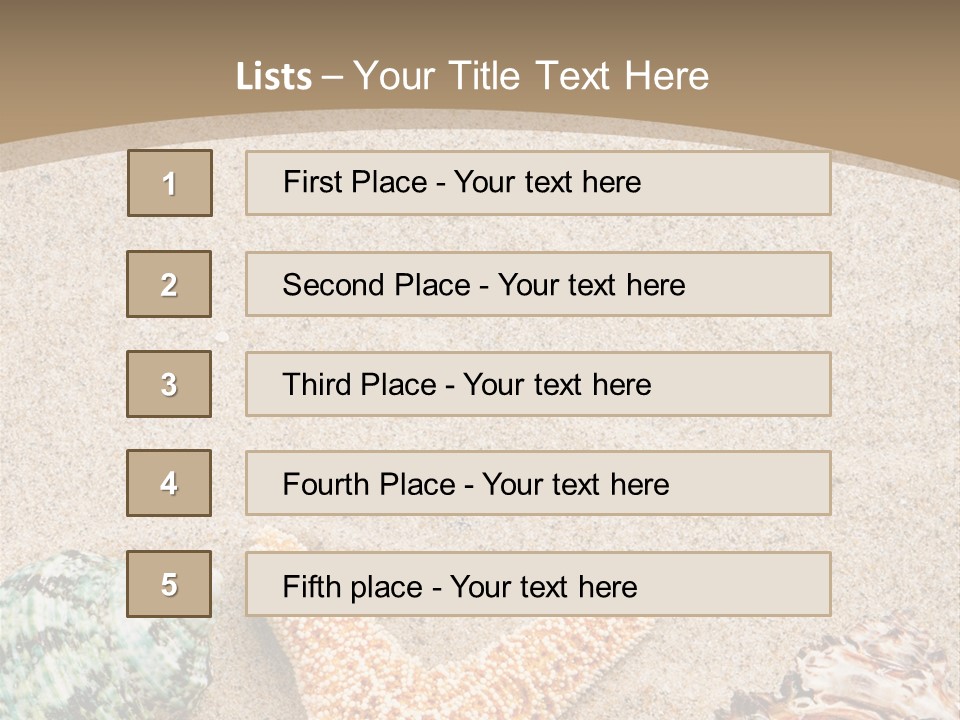The image size is (960, 720).
Task: Click the number 2 square
Action: 169,284
